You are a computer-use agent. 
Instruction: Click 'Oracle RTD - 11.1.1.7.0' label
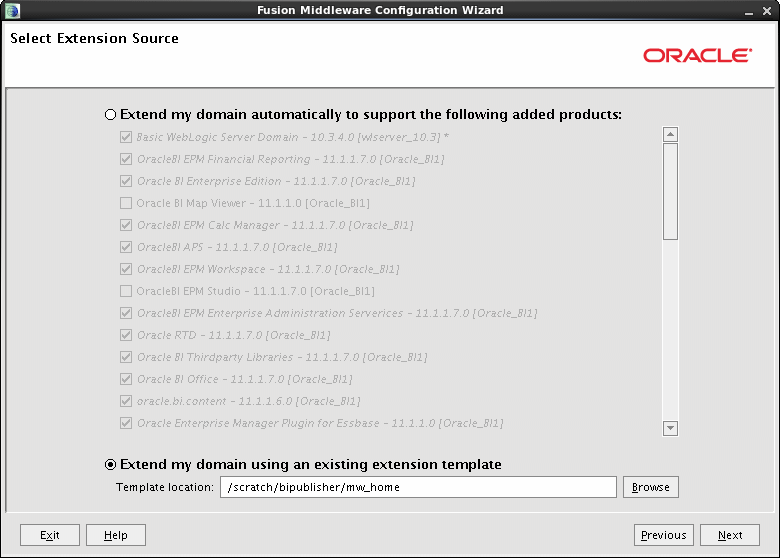234,335
